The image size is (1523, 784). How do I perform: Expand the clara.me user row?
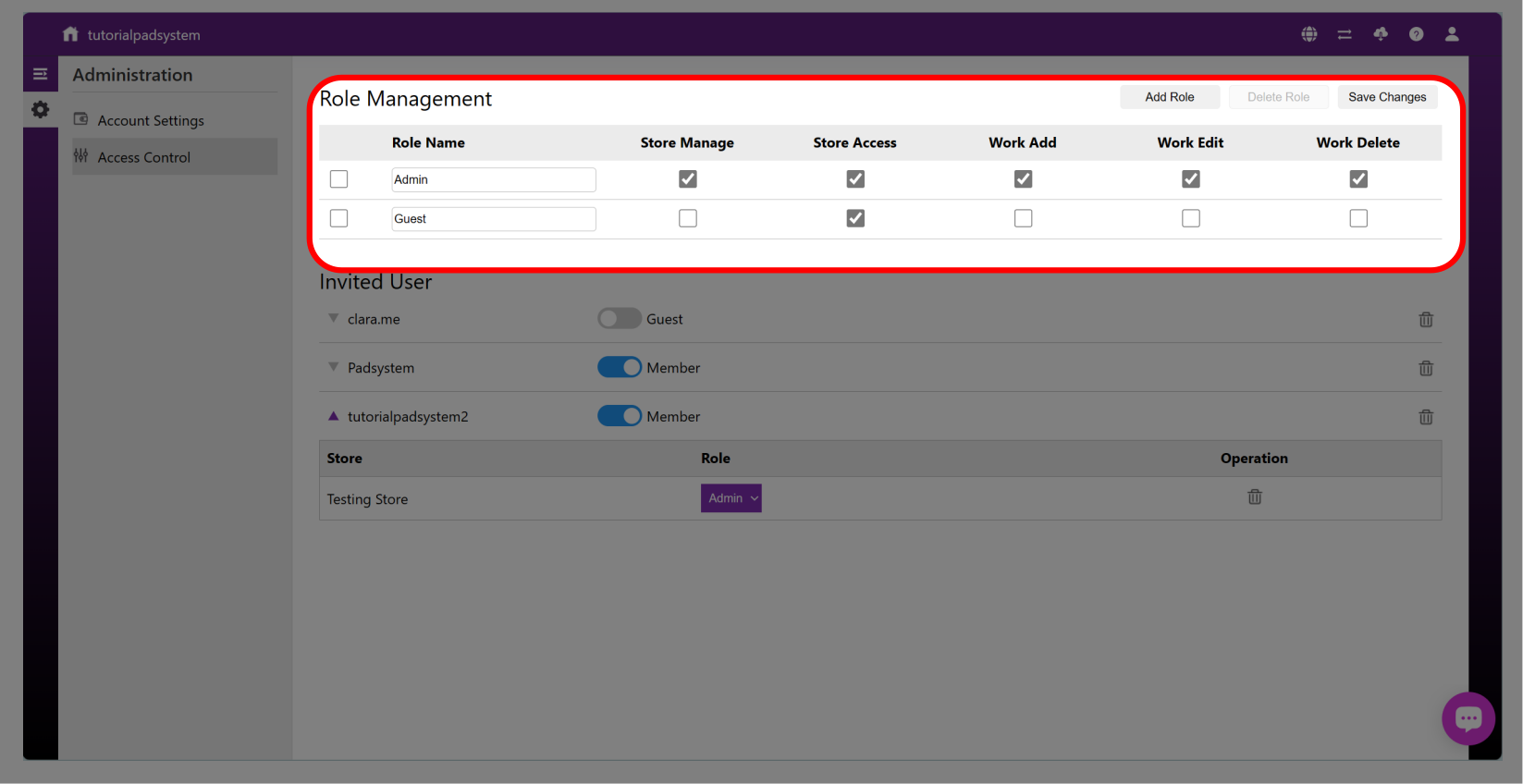(334, 318)
